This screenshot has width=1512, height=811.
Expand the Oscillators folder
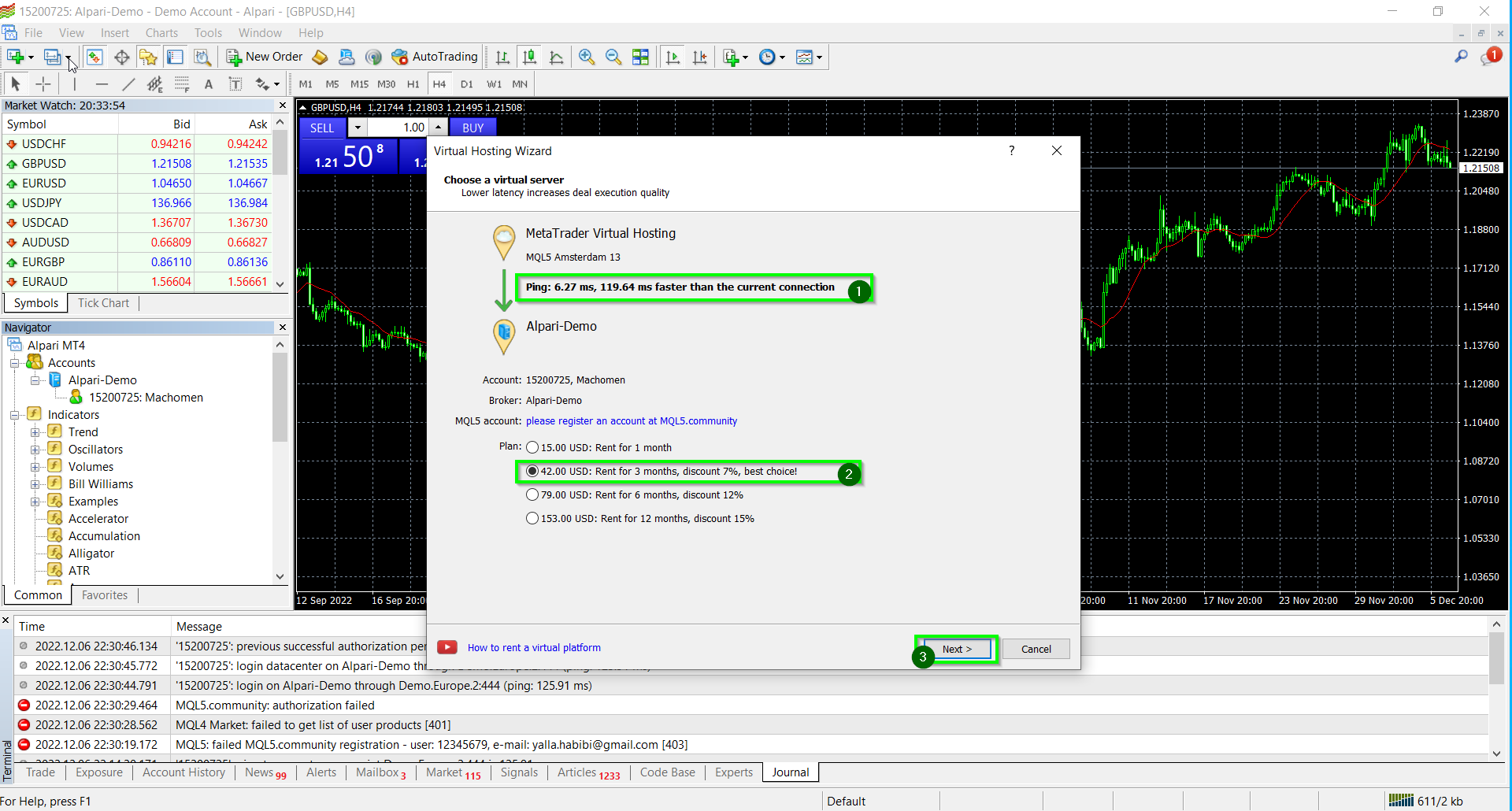[35, 450]
